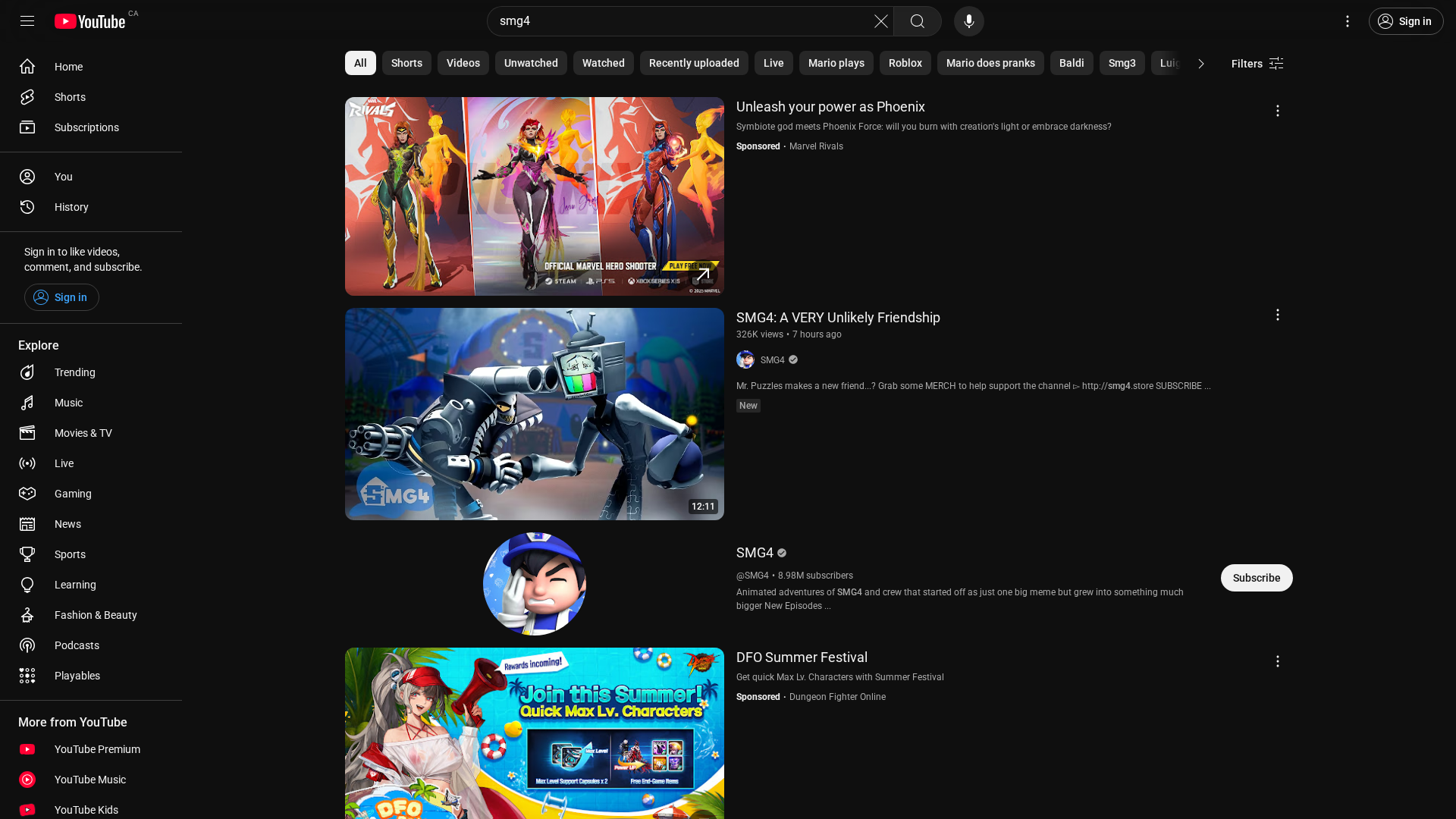The width and height of the screenshot is (1456, 819).
Task: Play the SMG4 Friendship video thumbnail
Action: (x=535, y=414)
